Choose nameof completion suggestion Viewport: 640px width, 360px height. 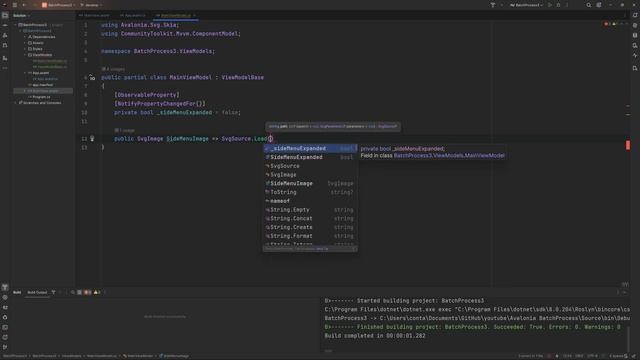tap(310, 201)
